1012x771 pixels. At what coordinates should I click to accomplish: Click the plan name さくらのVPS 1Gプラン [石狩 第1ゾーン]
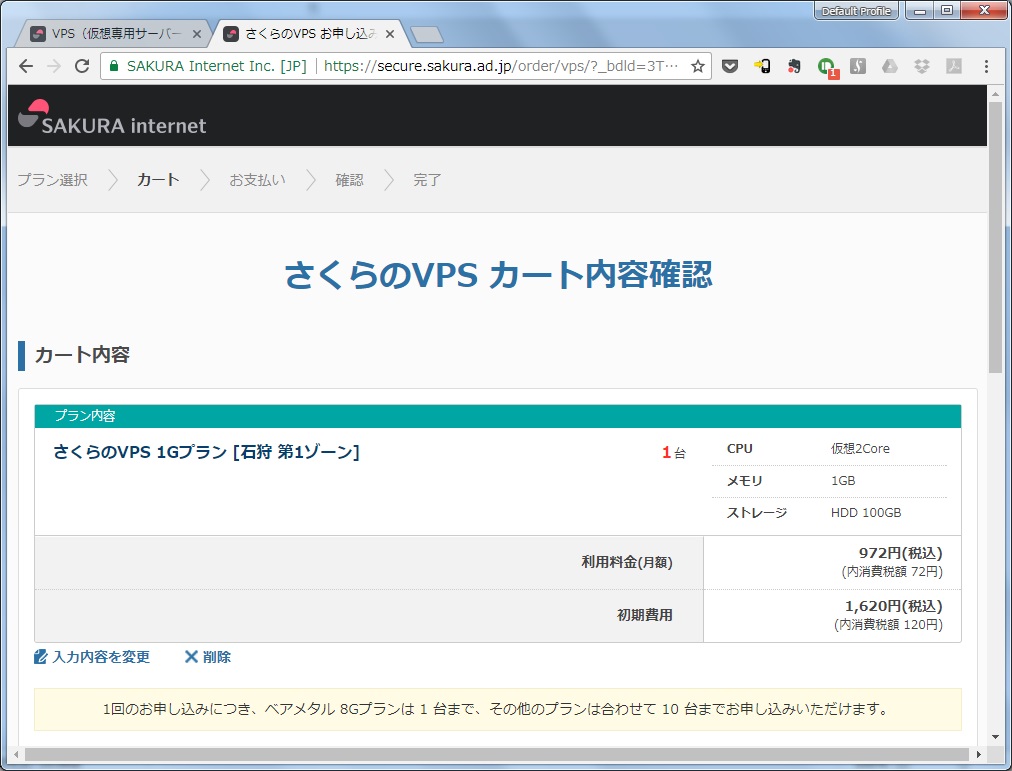(x=206, y=452)
